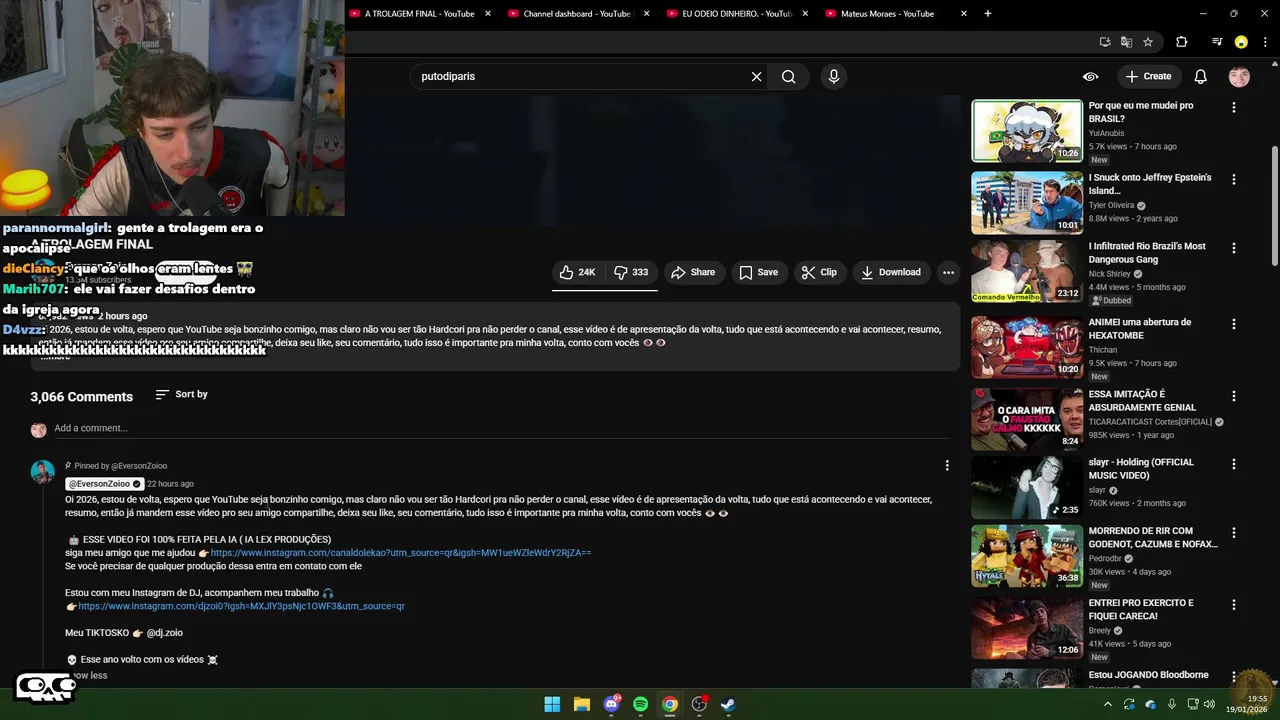
Task: Bookmark this page with the star icon
Action: [x=1148, y=42]
